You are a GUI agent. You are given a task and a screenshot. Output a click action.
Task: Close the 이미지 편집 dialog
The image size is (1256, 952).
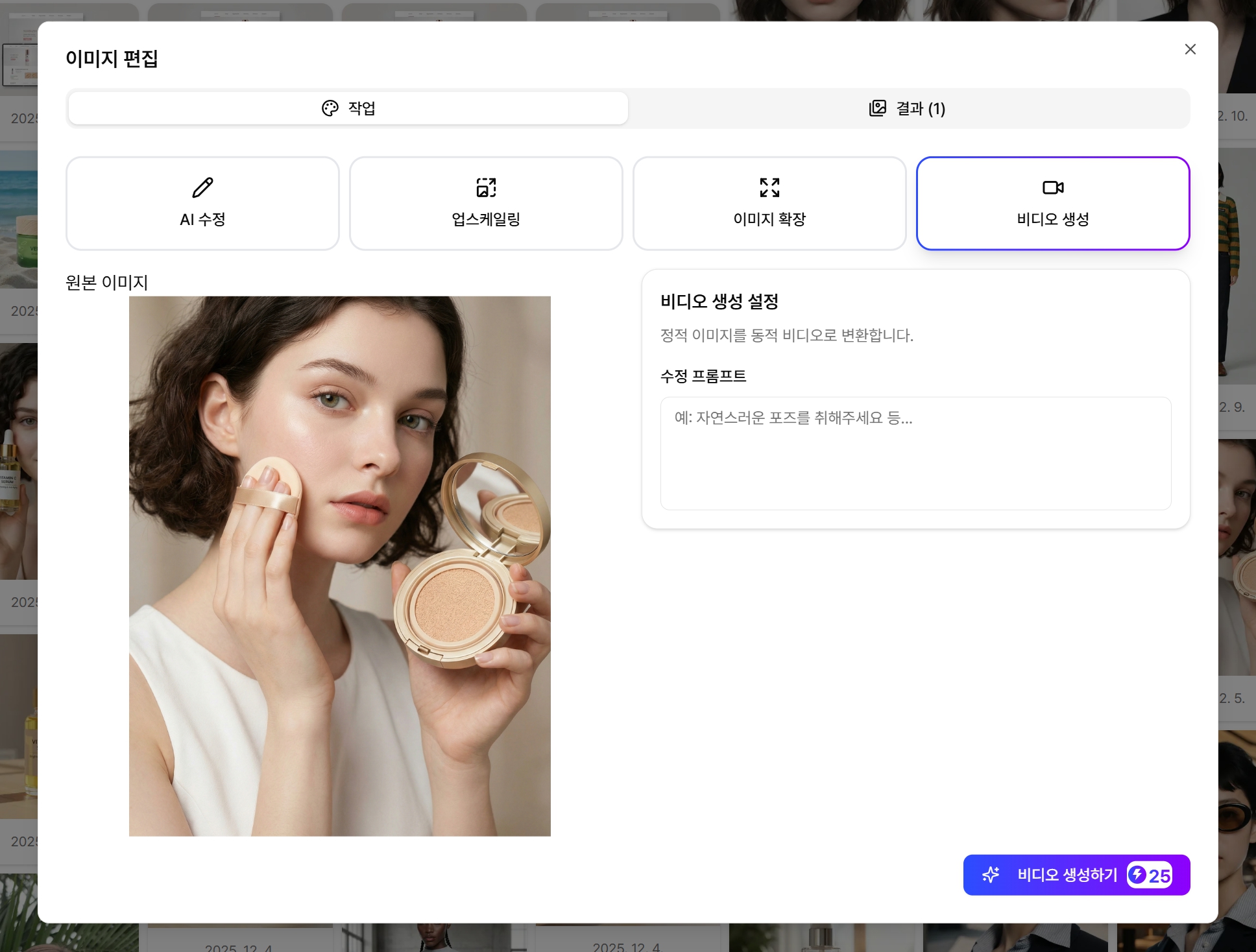click(x=1190, y=49)
